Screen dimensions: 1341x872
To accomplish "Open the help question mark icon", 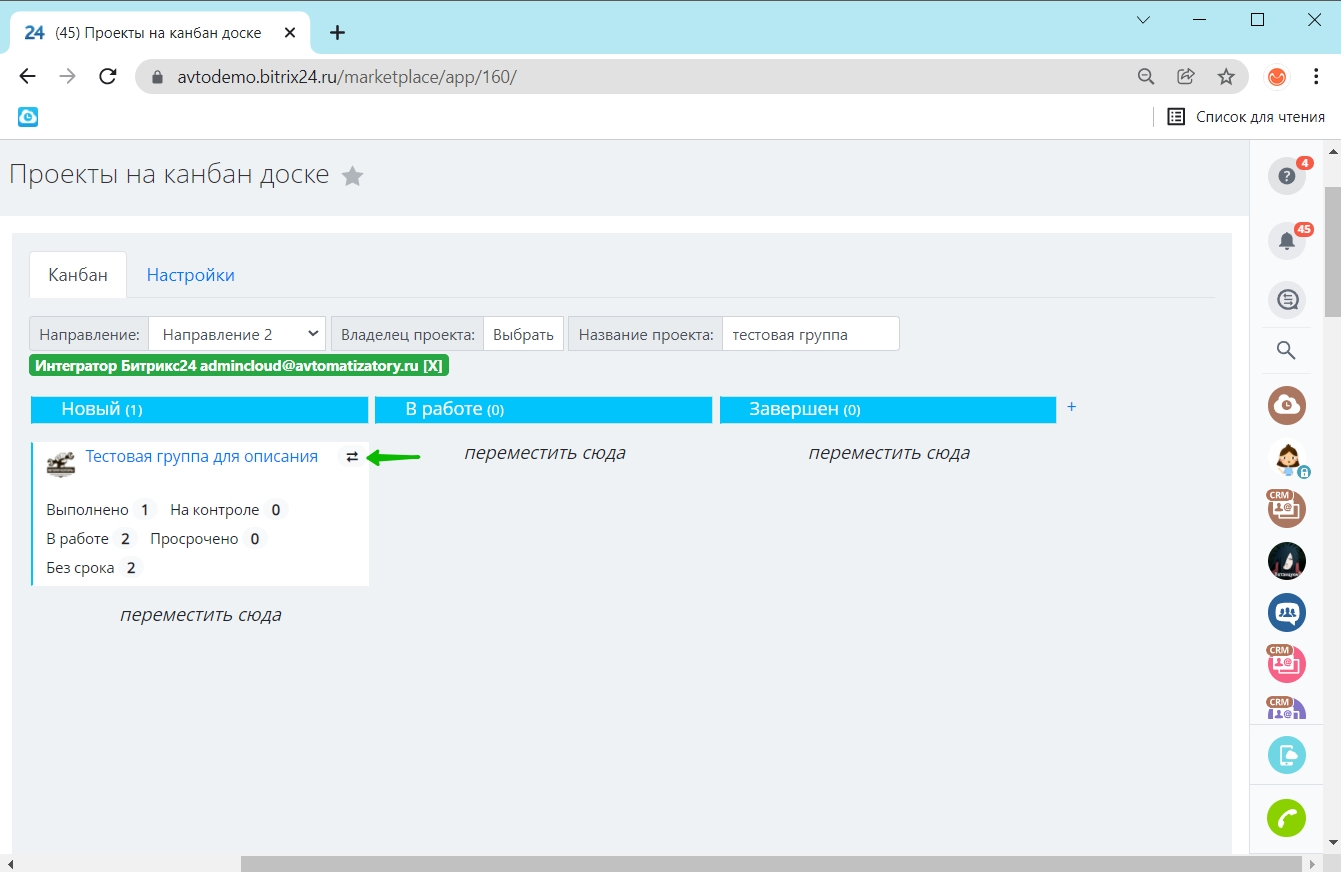I will 1286,177.
